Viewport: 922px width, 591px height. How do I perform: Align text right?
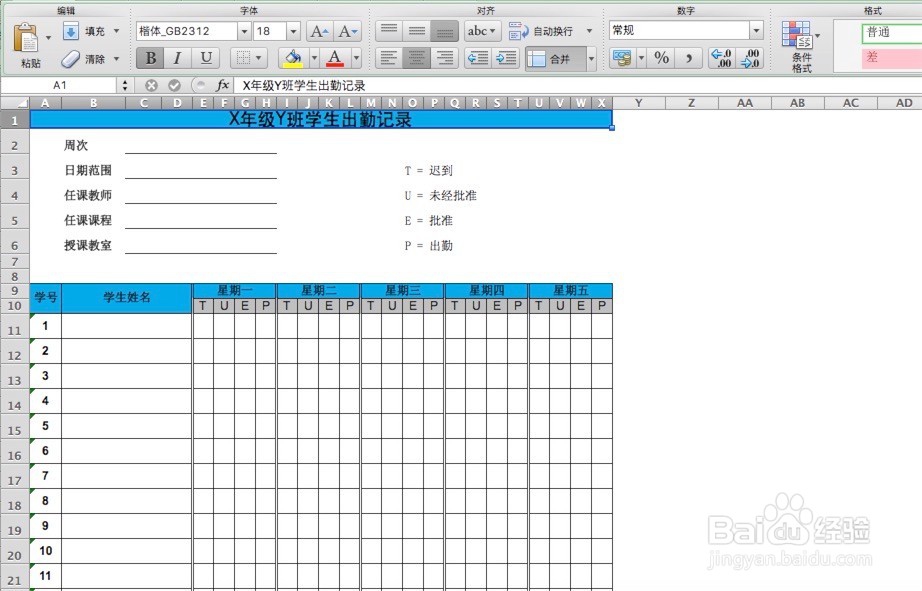click(445, 58)
